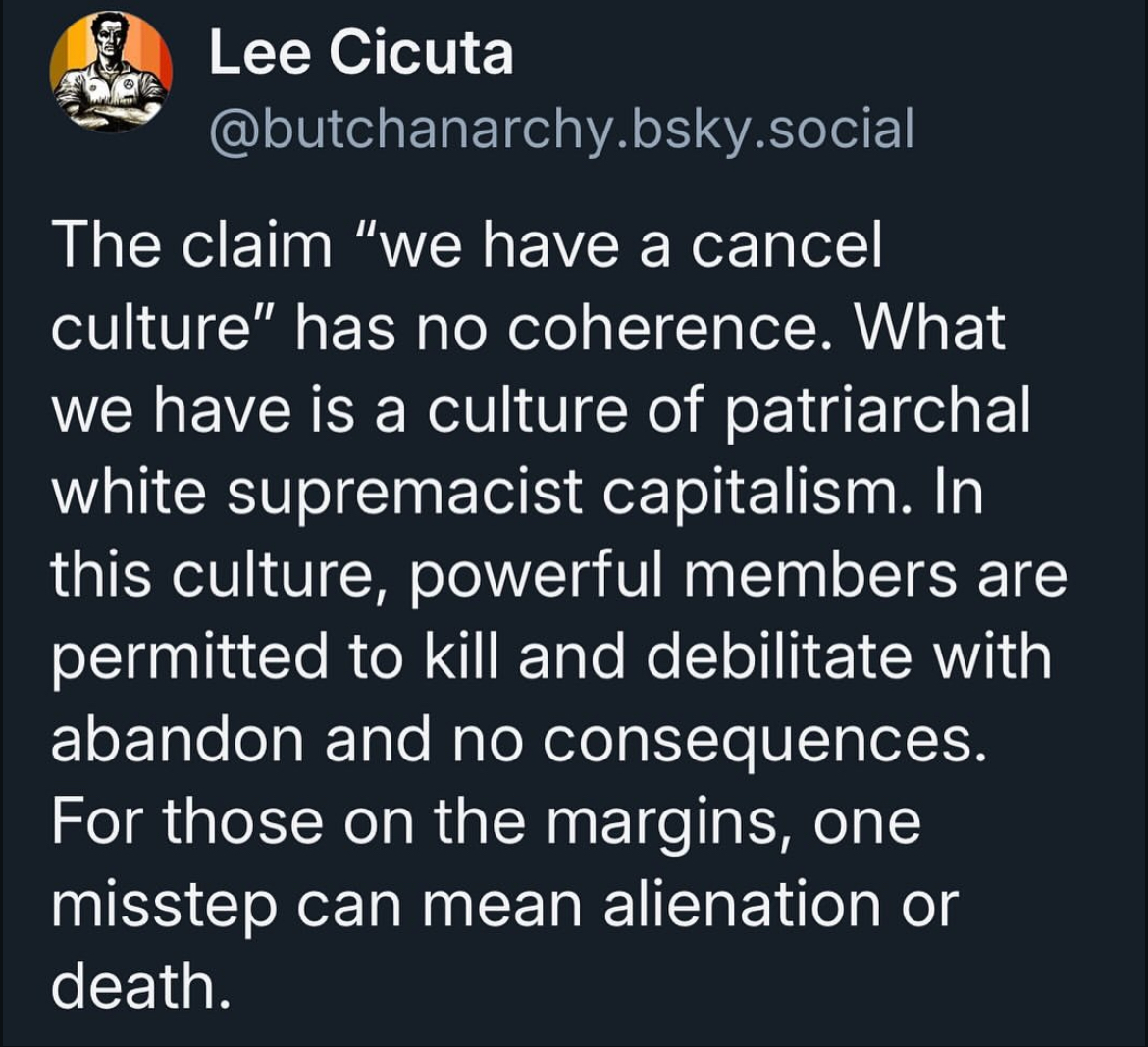This screenshot has height=1047, width=1148.
Task: Click the word "patriarchal" in the post
Action: coord(877,408)
